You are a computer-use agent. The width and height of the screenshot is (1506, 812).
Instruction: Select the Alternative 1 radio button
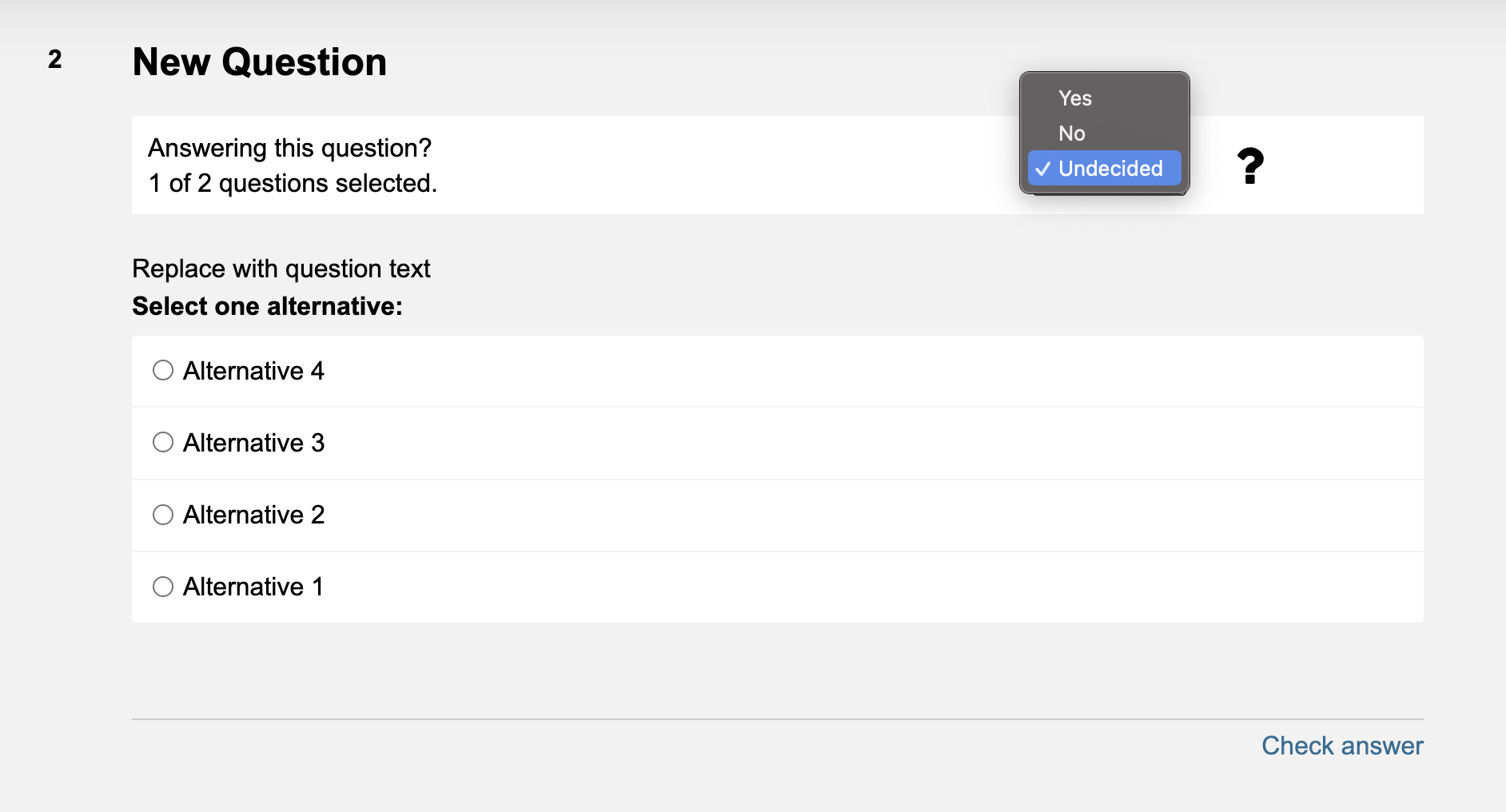click(163, 586)
